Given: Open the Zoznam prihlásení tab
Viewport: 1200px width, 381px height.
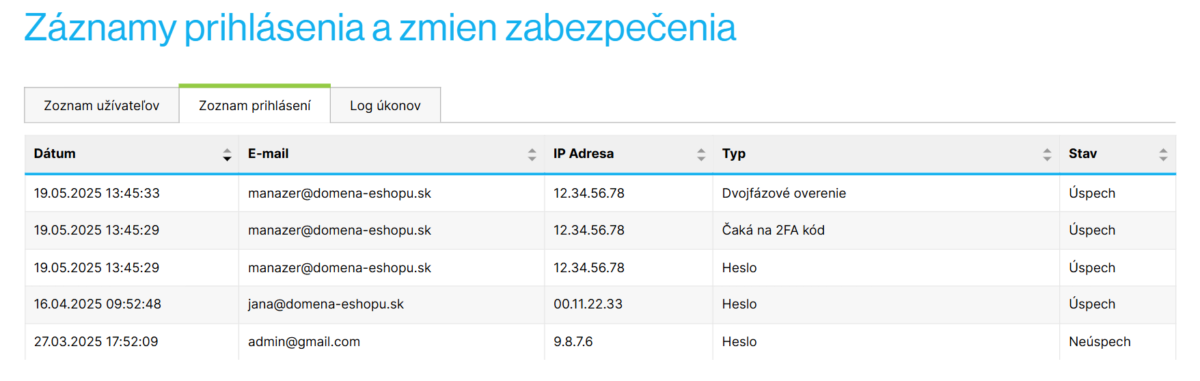Looking at the screenshot, I should [x=254, y=104].
